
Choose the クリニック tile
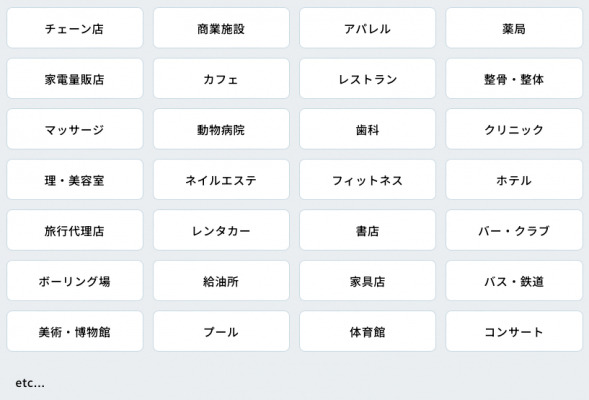click(x=514, y=129)
